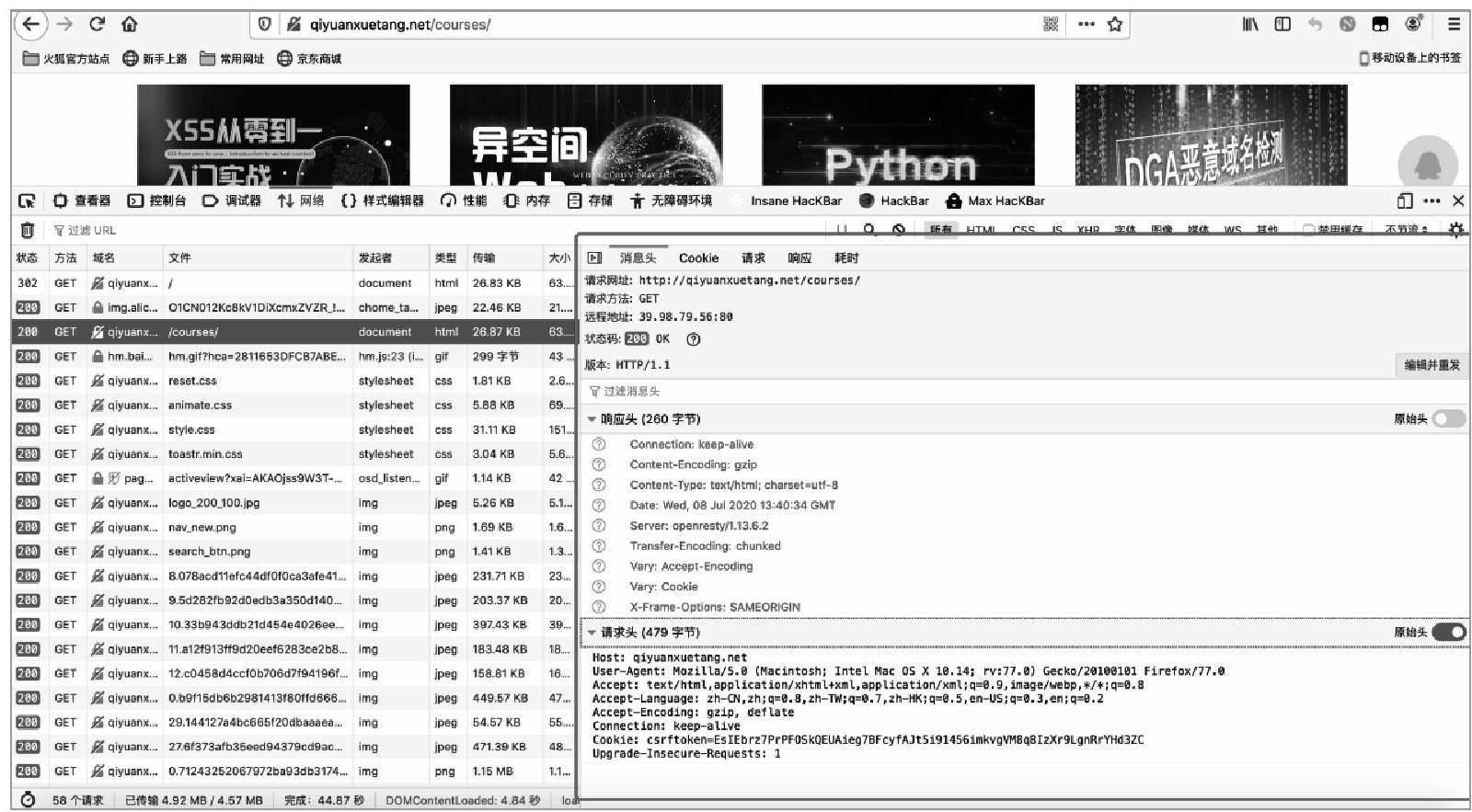
Task: Click the 编辑并重发 edit and resend button
Action: [1432, 365]
